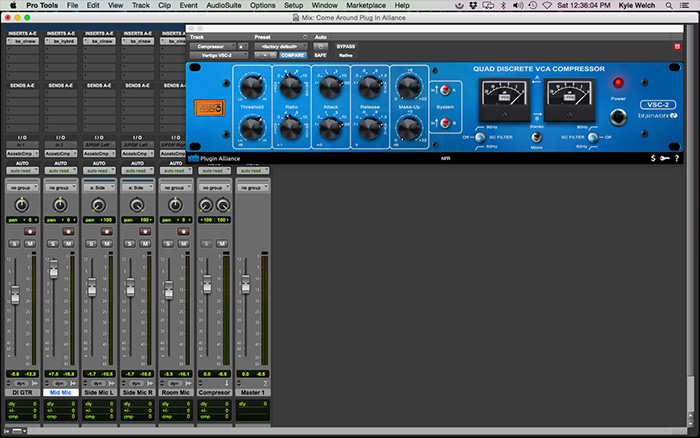Click the channel B Attack knob

330,127
